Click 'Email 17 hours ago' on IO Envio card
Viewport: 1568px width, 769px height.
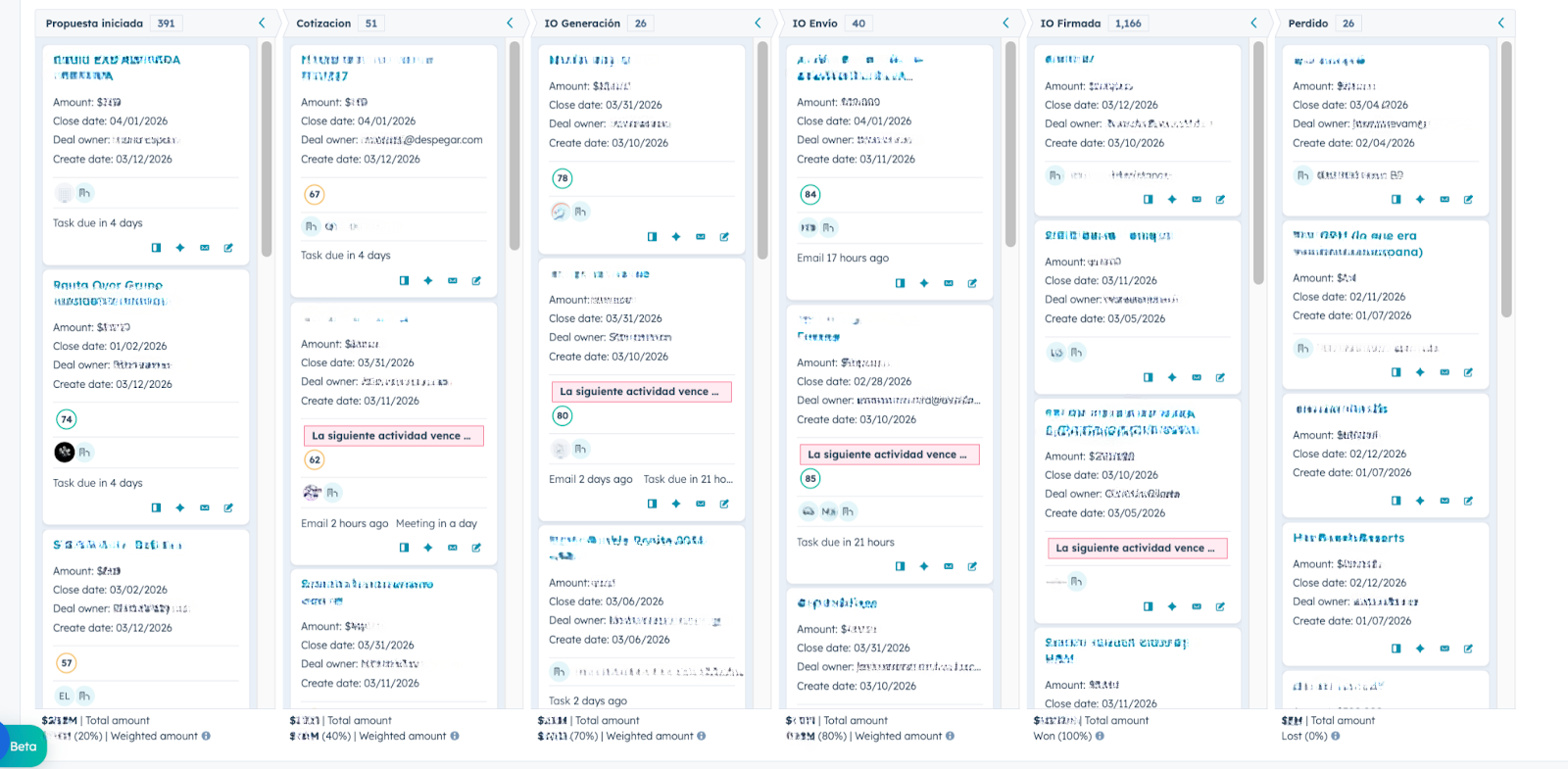[843, 259]
